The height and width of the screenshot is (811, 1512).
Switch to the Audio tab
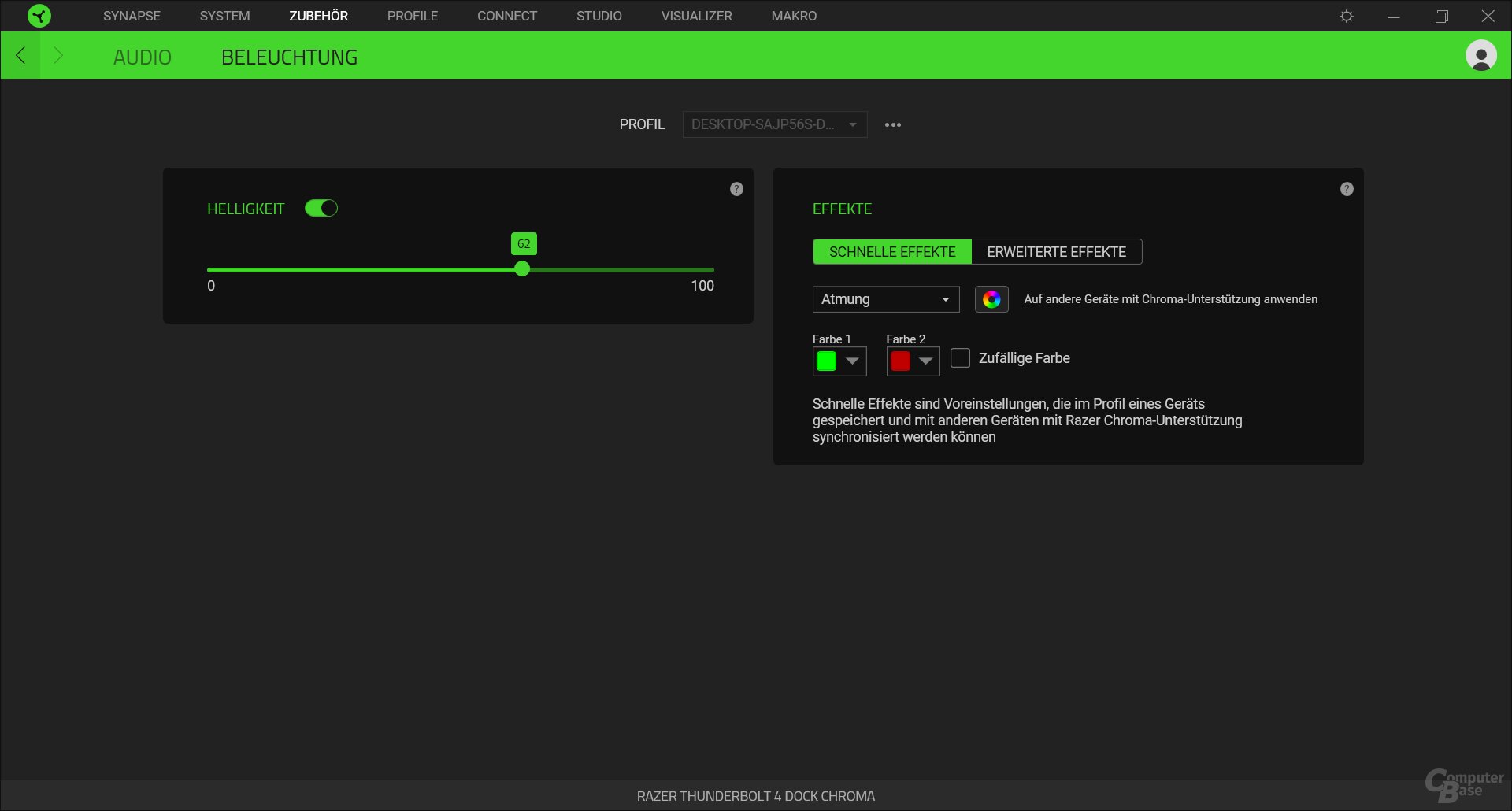[x=143, y=57]
